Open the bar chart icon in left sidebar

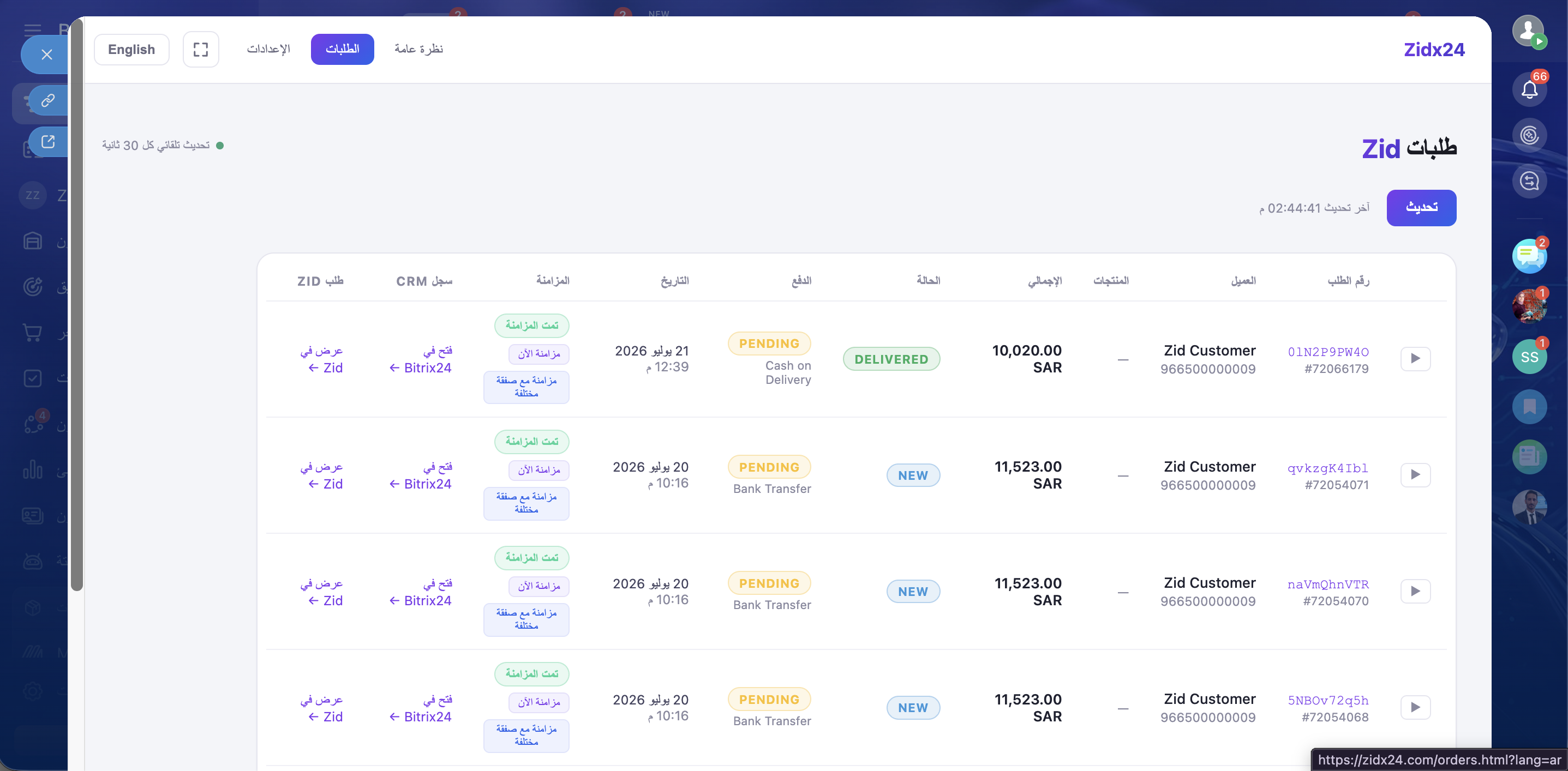[33, 470]
